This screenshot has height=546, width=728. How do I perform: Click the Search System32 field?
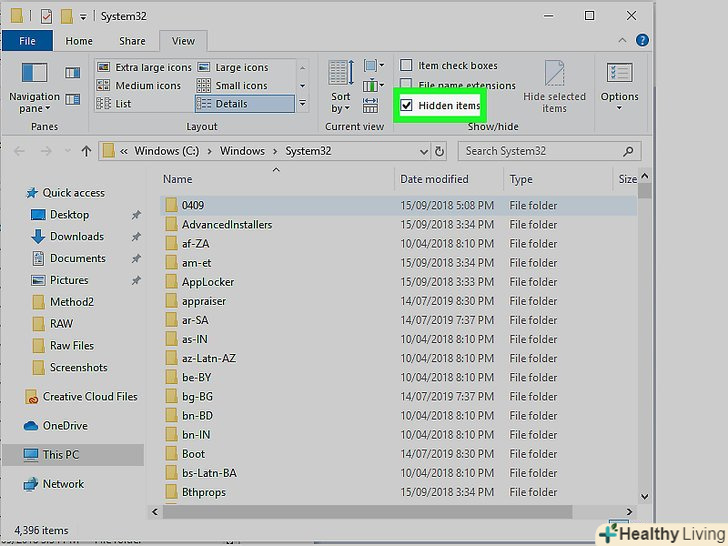coord(550,151)
